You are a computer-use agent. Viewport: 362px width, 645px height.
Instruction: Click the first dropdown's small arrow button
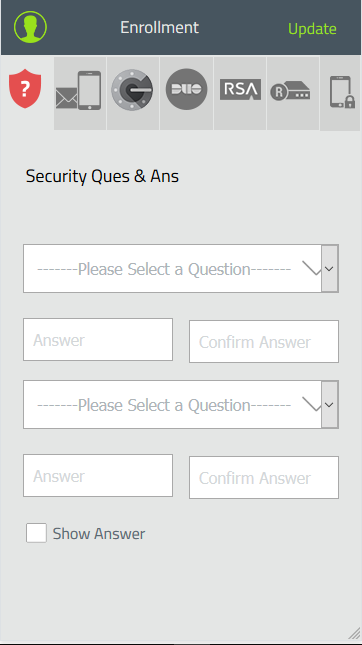[330, 269]
